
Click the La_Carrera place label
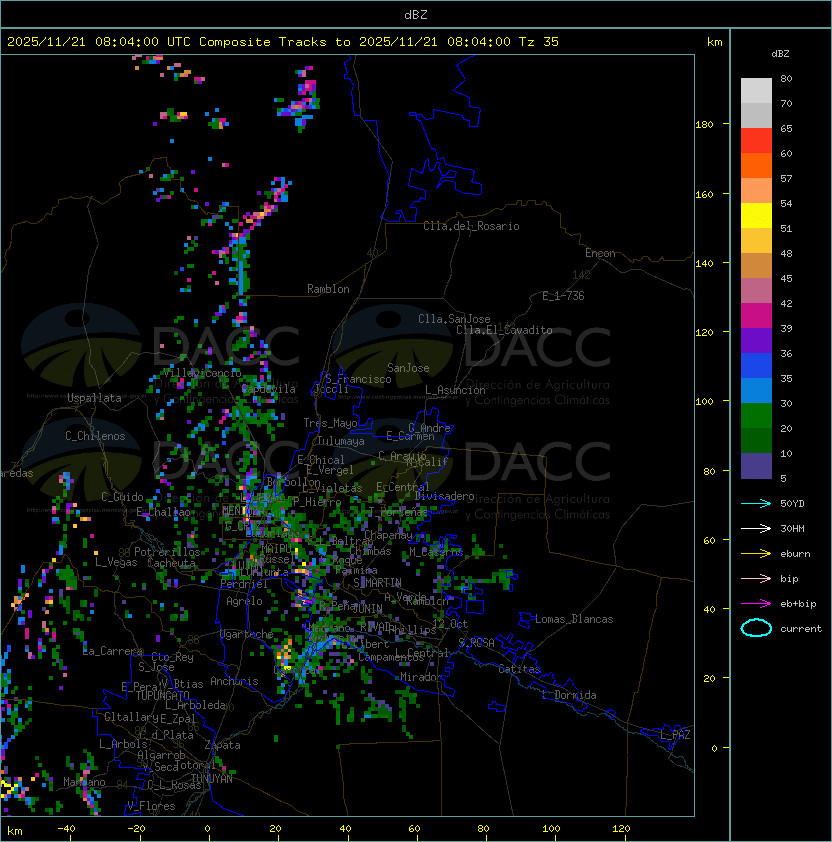(113, 651)
